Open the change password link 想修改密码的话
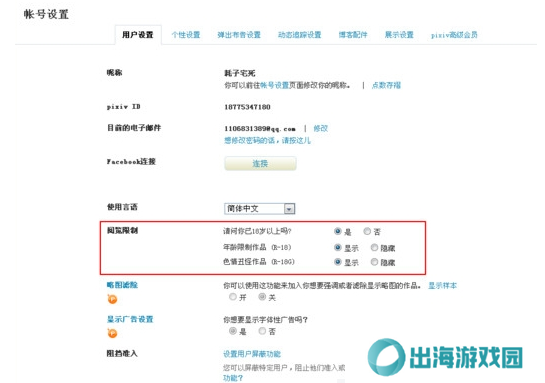Viewport: 545px width, 383px height. [267, 140]
